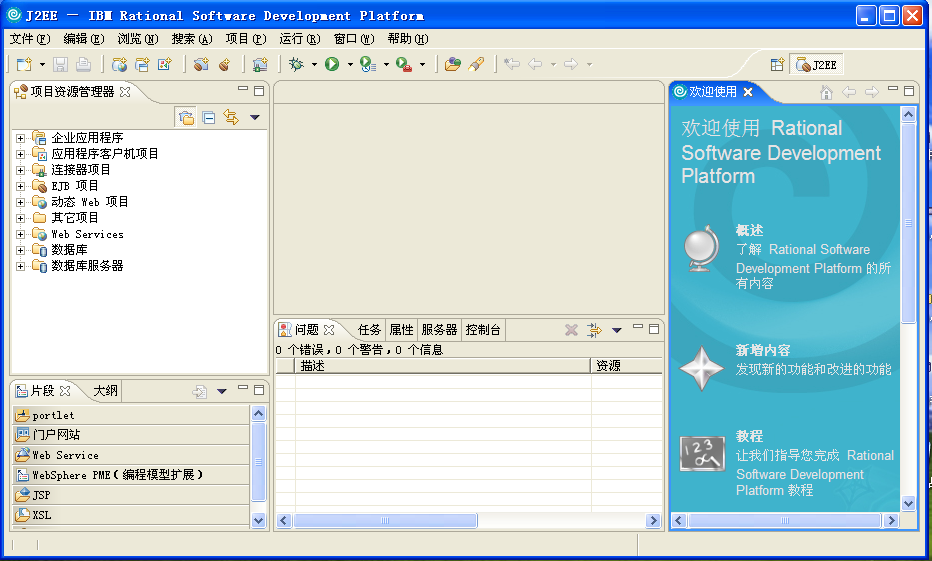Open the Web Service snippets drawer
This screenshot has height=561, width=932.
(x=131, y=455)
